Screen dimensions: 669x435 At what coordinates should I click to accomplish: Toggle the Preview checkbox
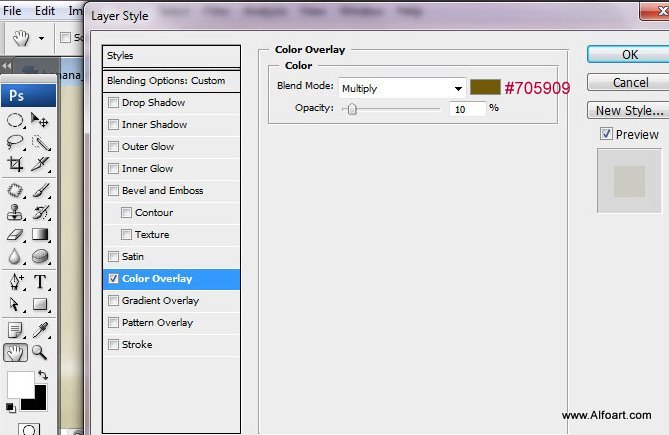606,134
